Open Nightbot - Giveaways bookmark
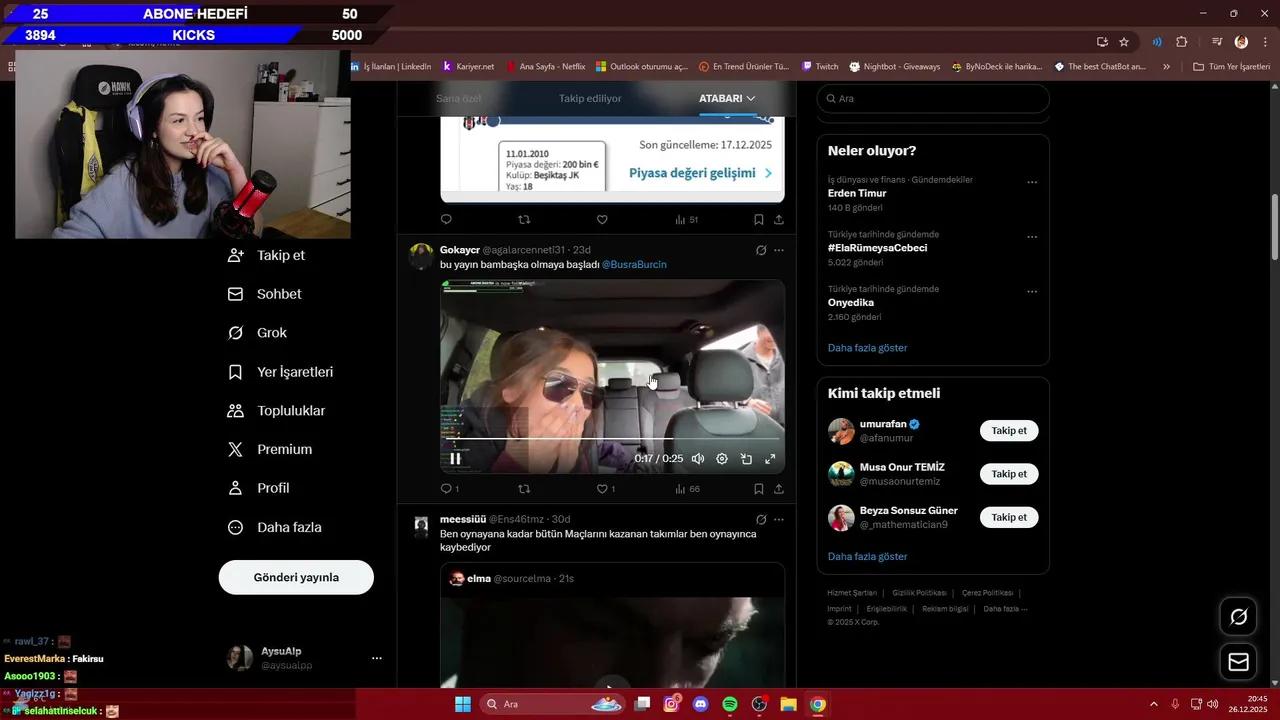 coord(895,67)
